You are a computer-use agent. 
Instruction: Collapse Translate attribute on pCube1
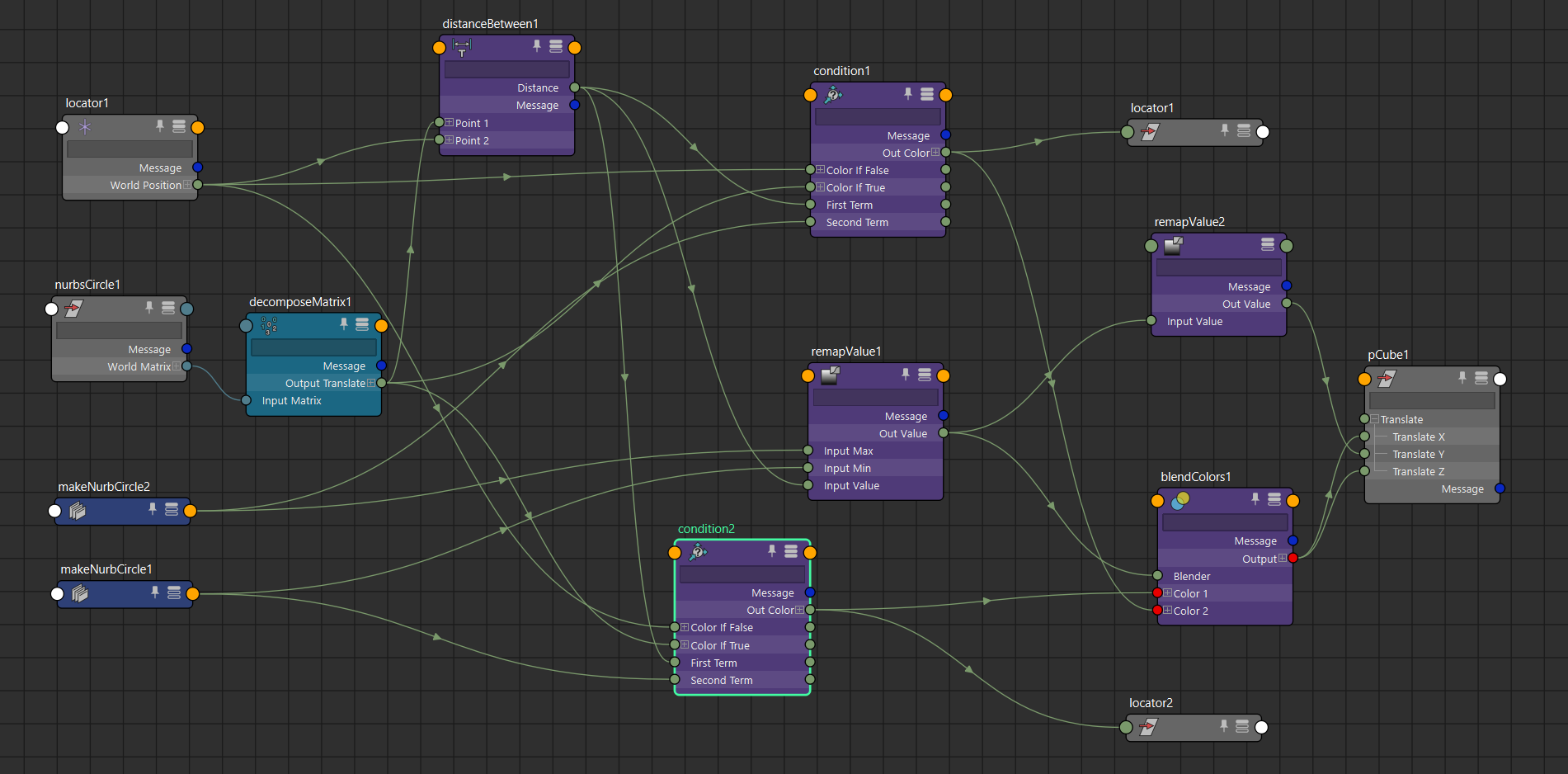(1375, 419)
